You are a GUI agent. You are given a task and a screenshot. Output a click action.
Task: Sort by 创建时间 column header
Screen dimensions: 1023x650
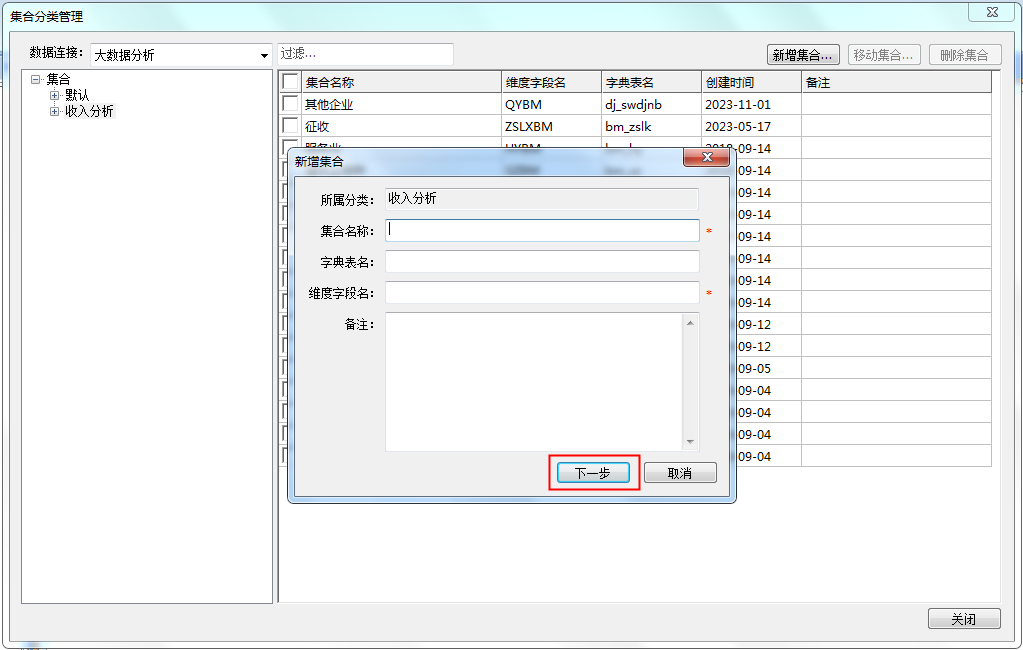pyautogui.click(x=750, y=82)
